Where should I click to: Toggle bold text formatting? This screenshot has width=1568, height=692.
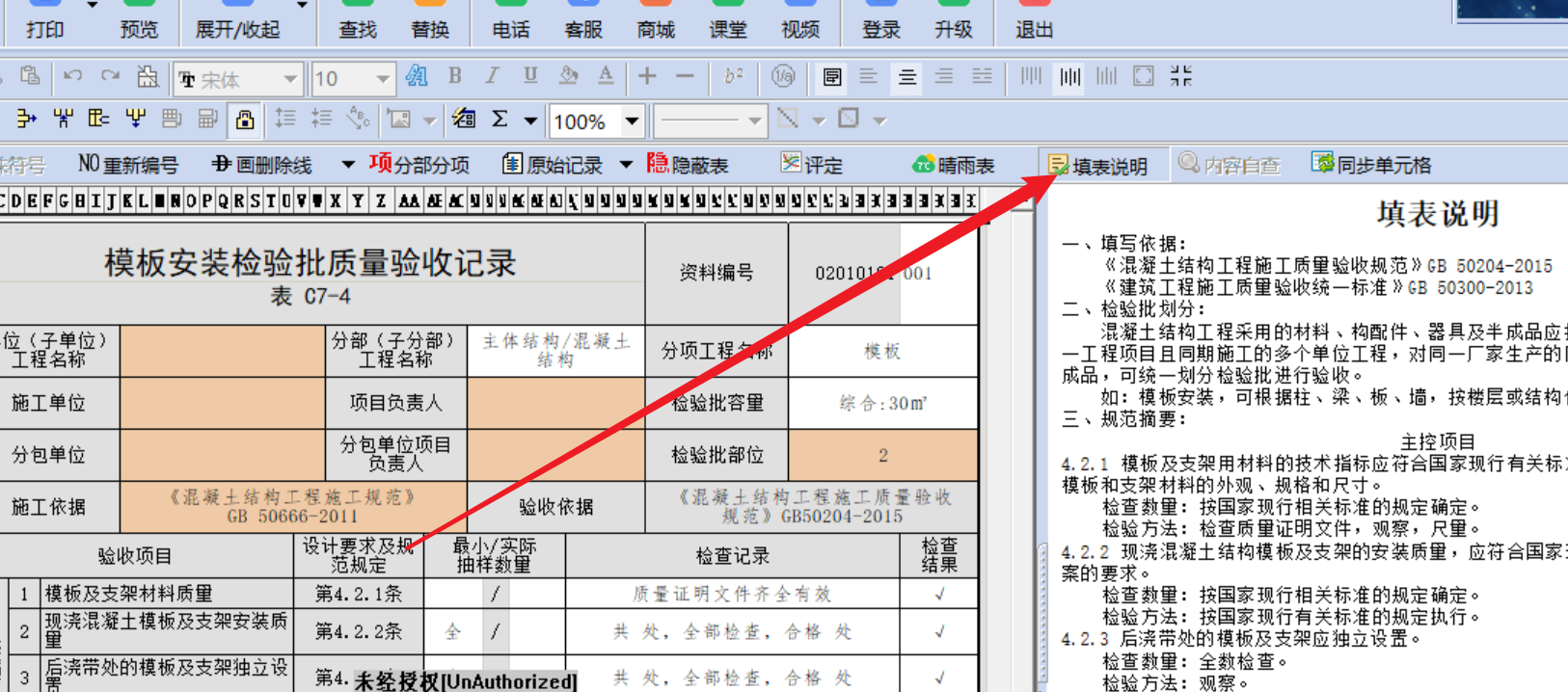click(x=455, y=76)
